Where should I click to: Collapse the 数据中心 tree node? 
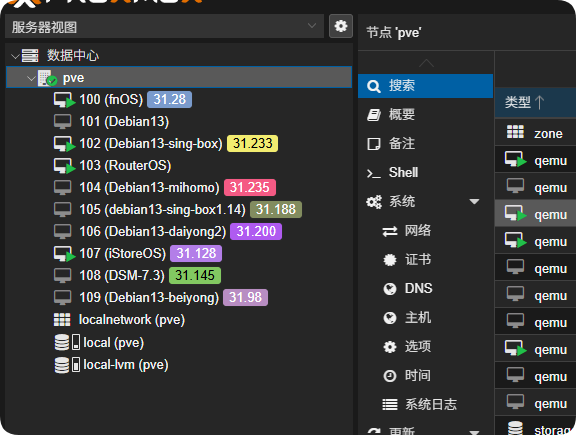[x=15, y=56]
